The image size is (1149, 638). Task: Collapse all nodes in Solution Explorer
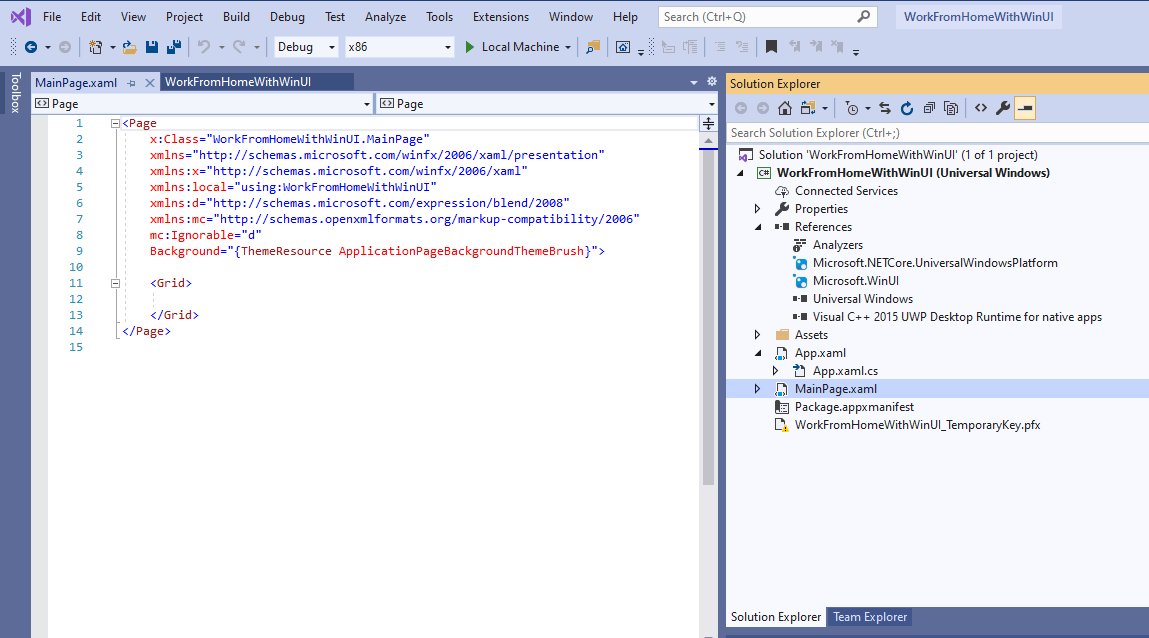[x=929, y=108]
